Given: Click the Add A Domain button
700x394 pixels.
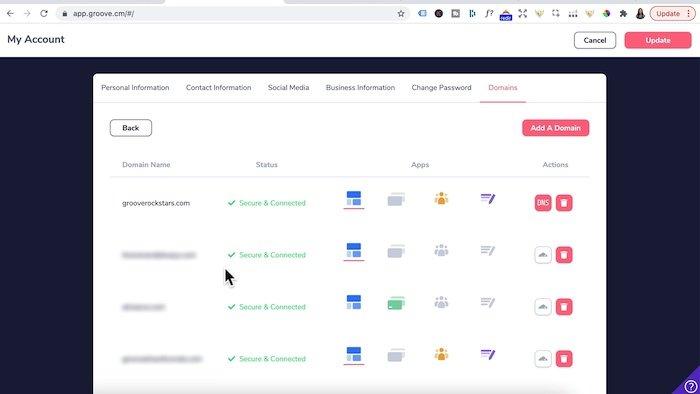Looking at the screenshot, I should pos(555,128).
